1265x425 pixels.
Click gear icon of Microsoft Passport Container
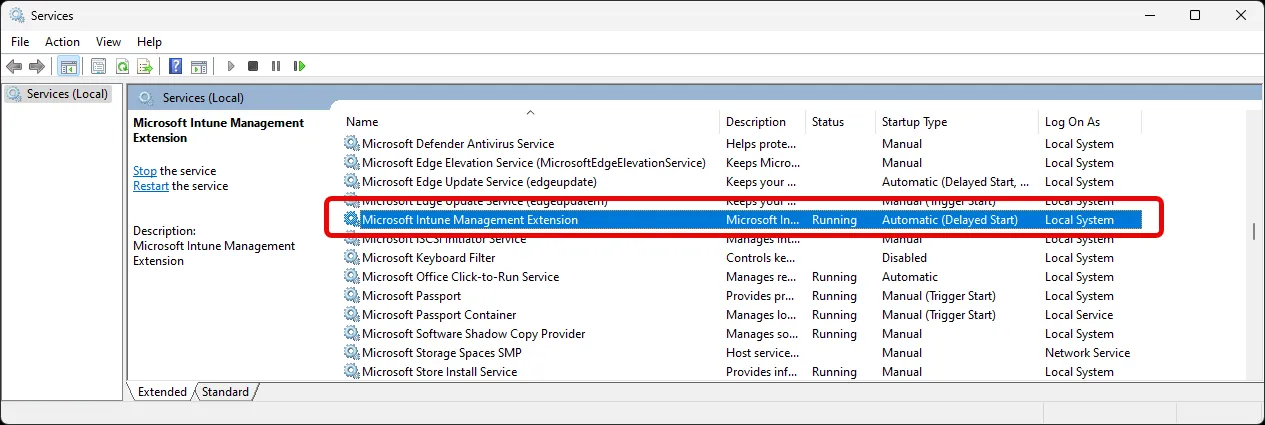pyautogui.click(x=352, y=315)
